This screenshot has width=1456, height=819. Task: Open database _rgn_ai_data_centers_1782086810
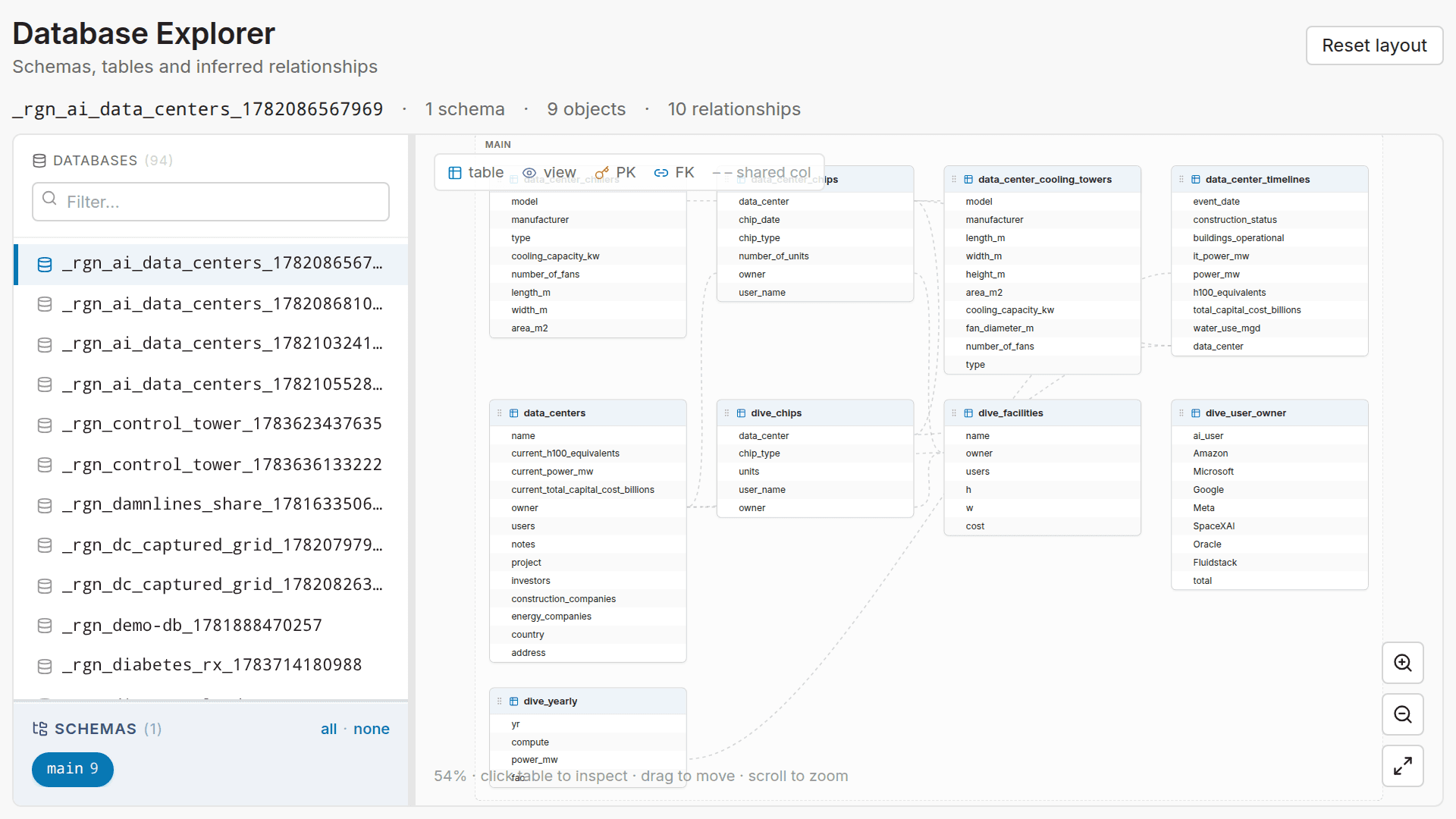pyautogui.click(x=212, y=304)
